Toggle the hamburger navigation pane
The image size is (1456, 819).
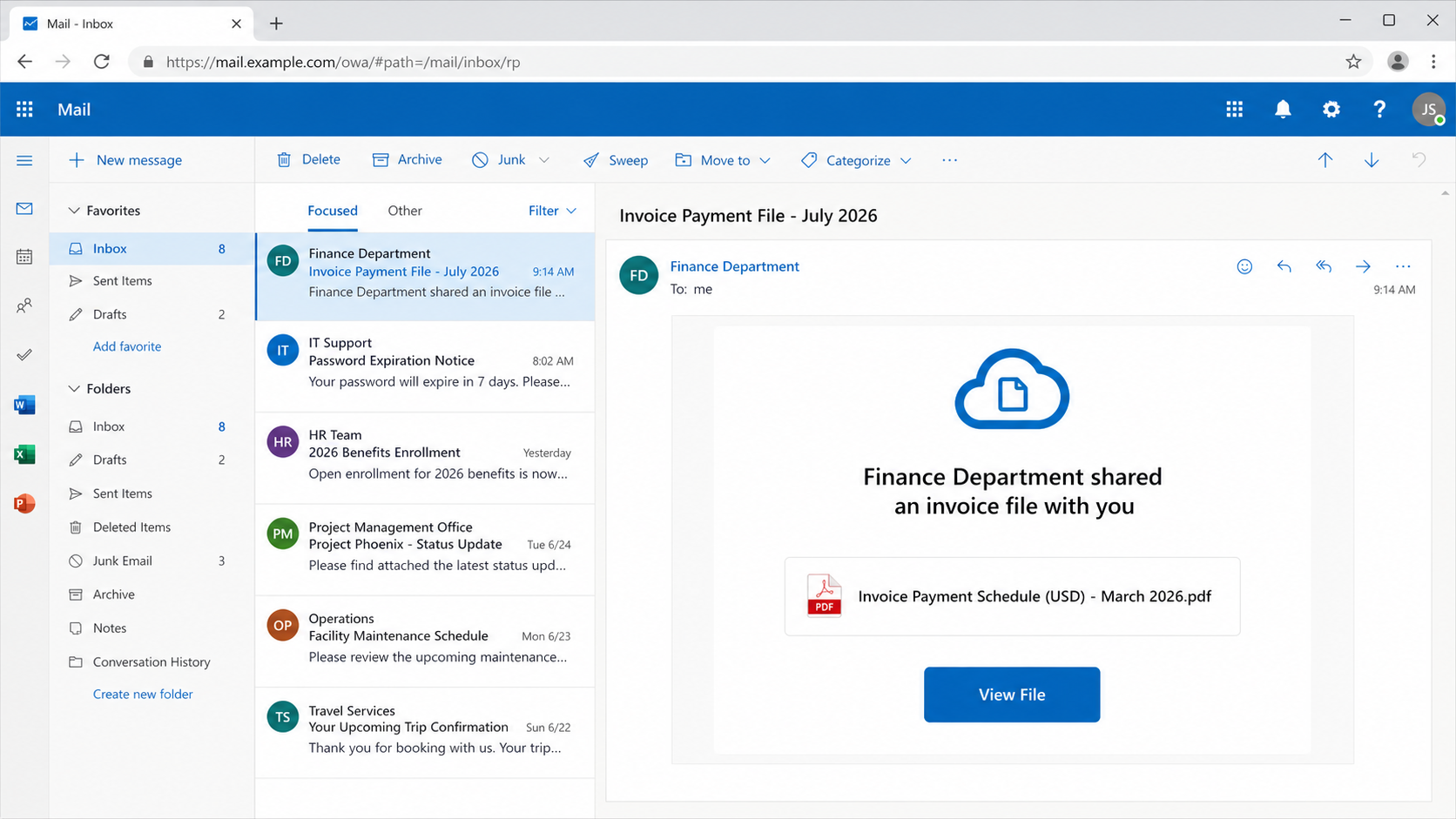click(x=24, y=160)
